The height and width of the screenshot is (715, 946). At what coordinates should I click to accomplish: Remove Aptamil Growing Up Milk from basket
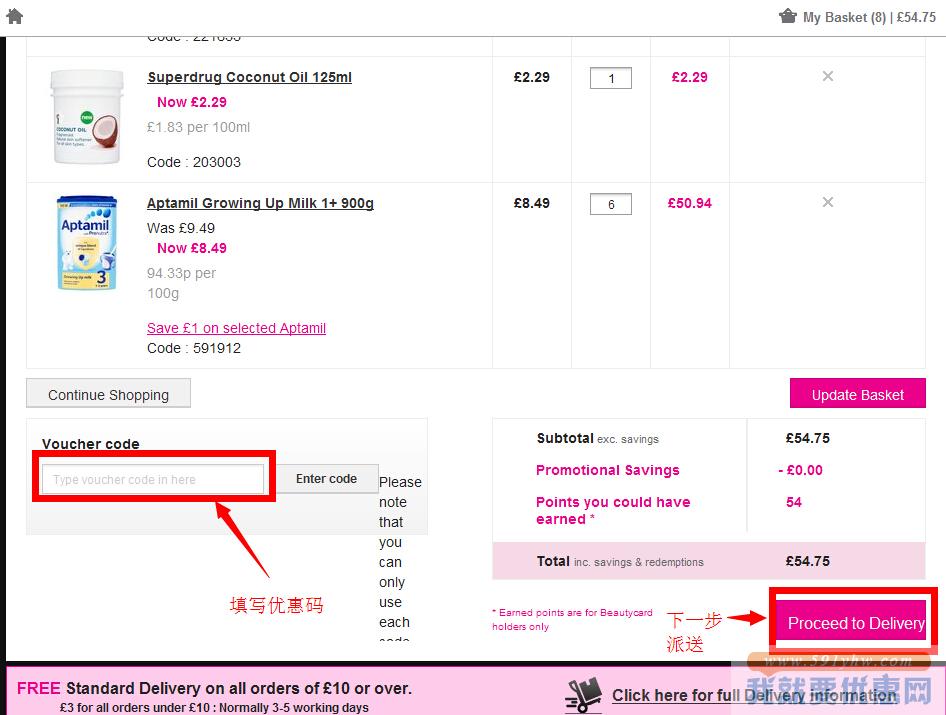click(x=828, y=202)
